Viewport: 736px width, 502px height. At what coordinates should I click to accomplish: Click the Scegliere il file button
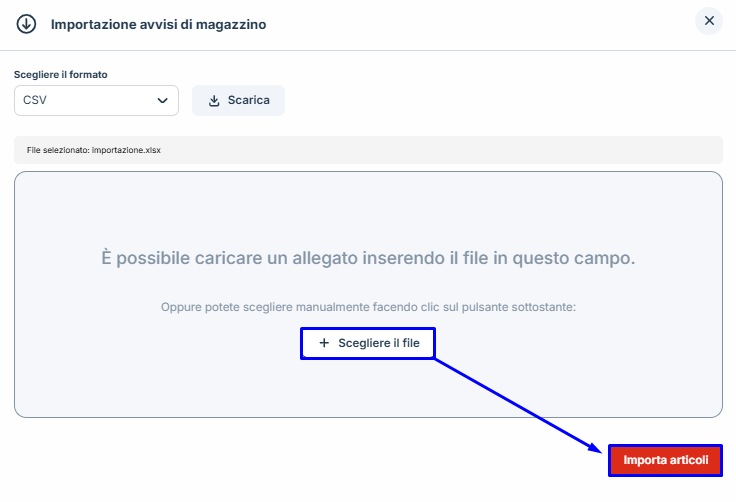[368, 343]
